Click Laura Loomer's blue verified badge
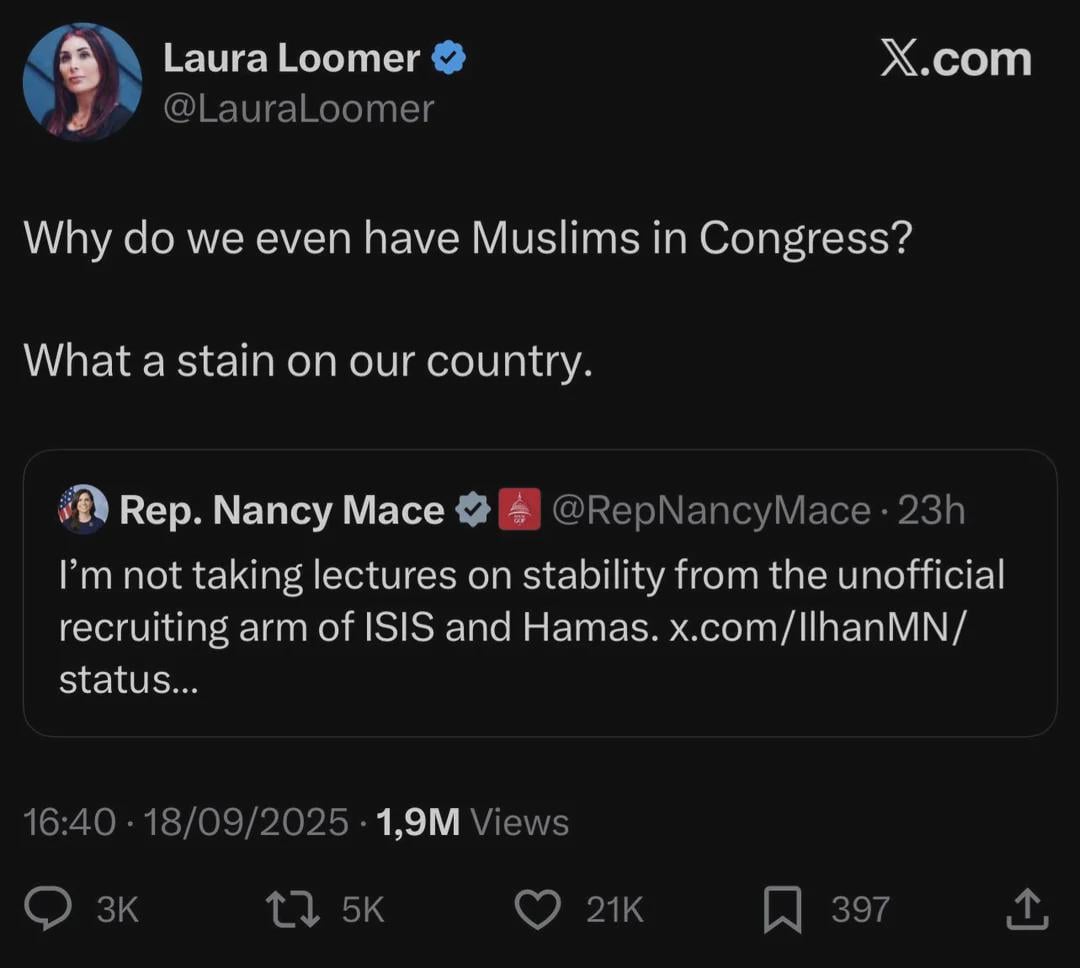 point(448,60)
